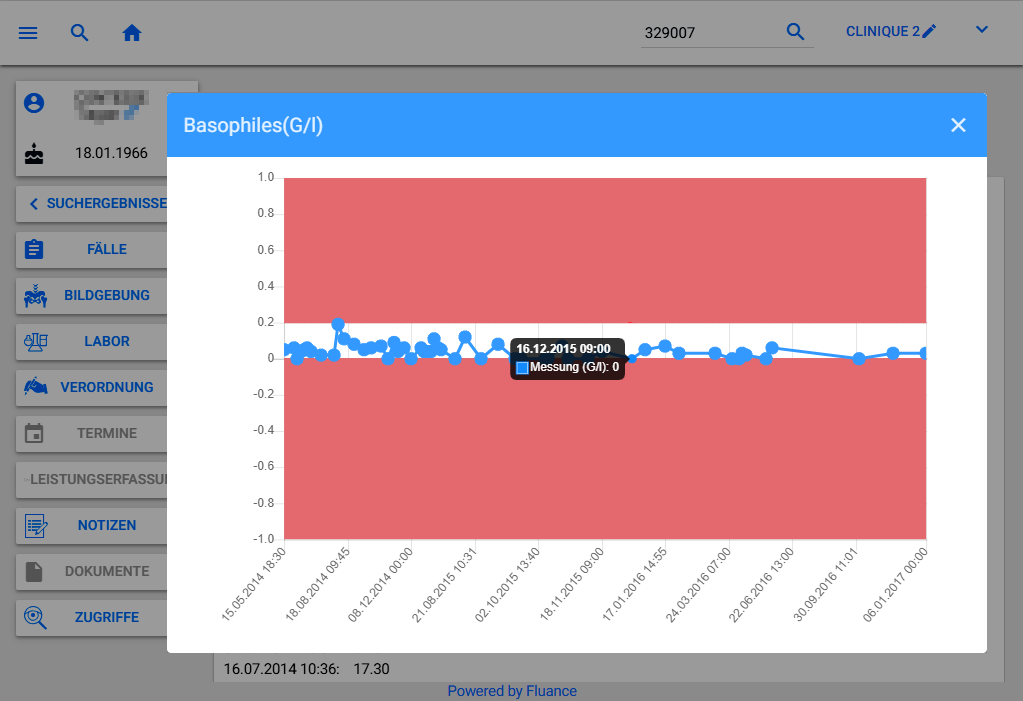1023x701 pixels.
Task: Edit the clinic with the pencil icon
Action: (x=929, y=32)
